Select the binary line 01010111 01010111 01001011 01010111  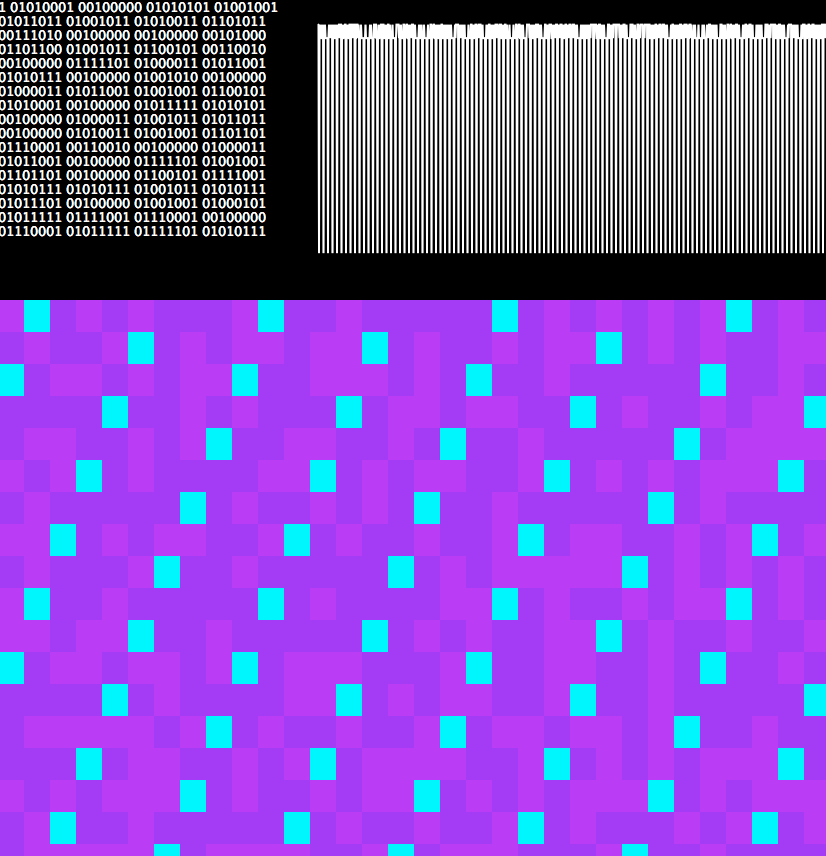(133, 189)
